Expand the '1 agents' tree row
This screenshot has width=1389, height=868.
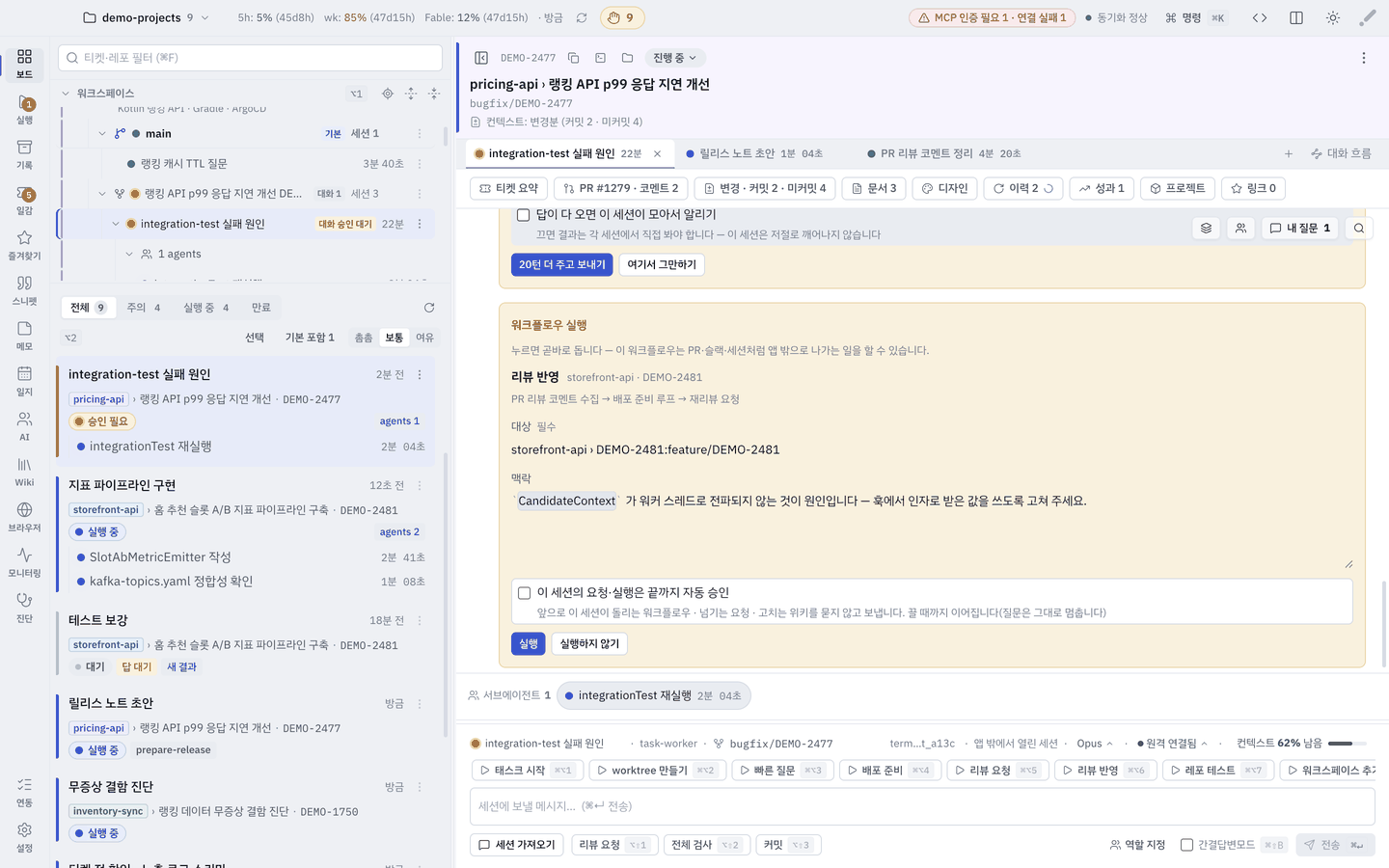pyautogui.click(x=129, y=255)
